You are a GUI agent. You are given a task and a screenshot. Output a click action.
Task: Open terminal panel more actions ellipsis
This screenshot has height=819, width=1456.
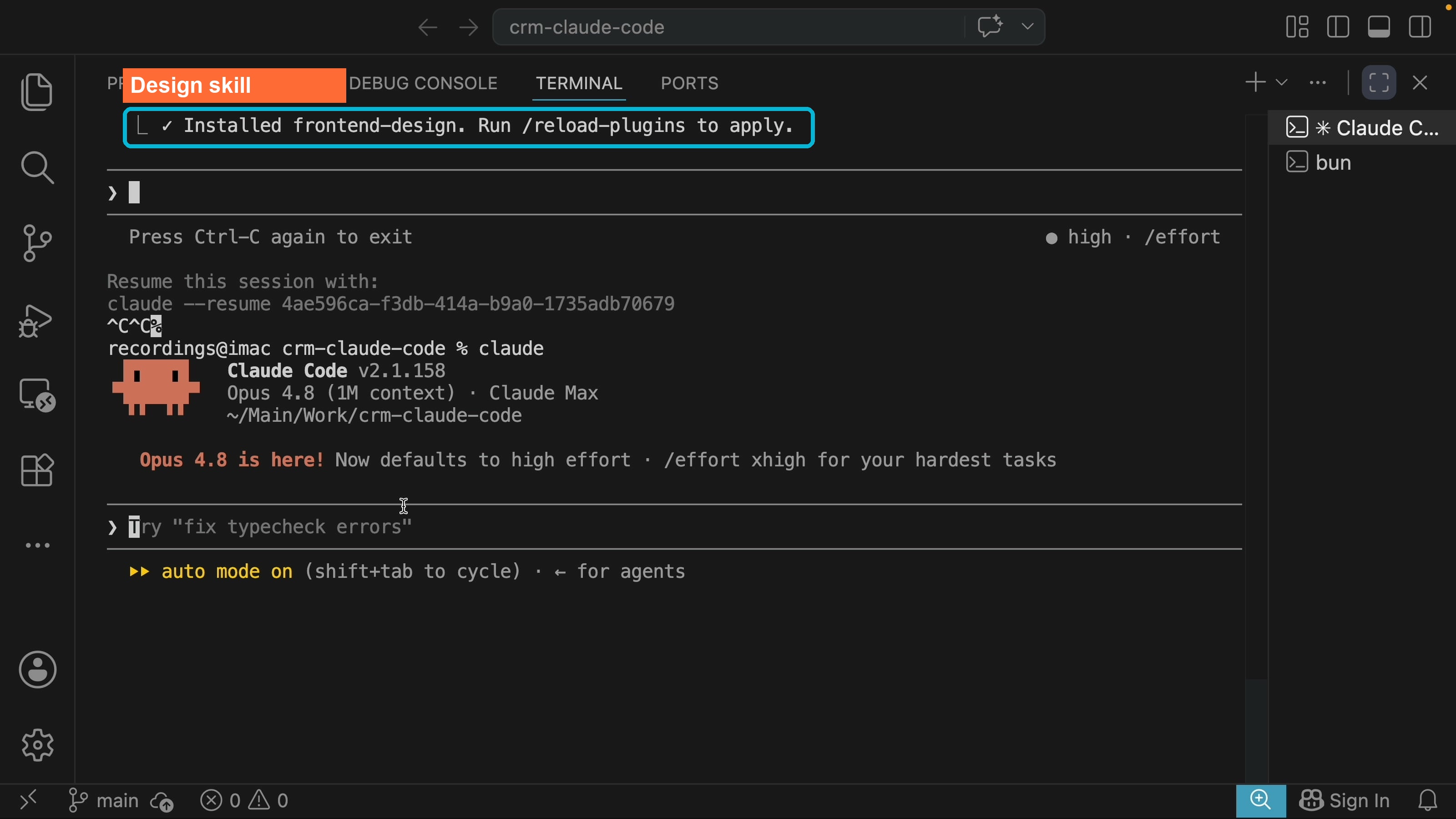tap(1318, 82)
